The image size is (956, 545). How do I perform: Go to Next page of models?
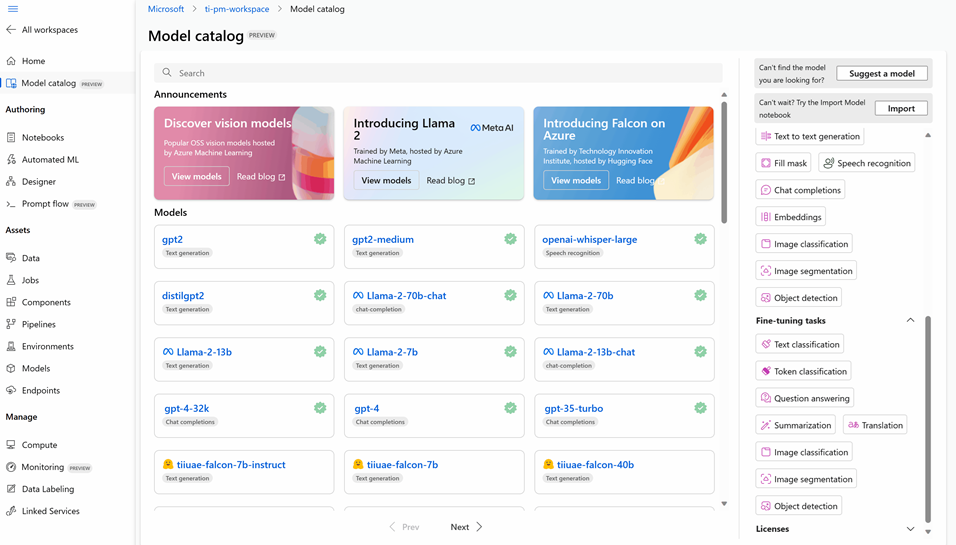pos(466,527)
